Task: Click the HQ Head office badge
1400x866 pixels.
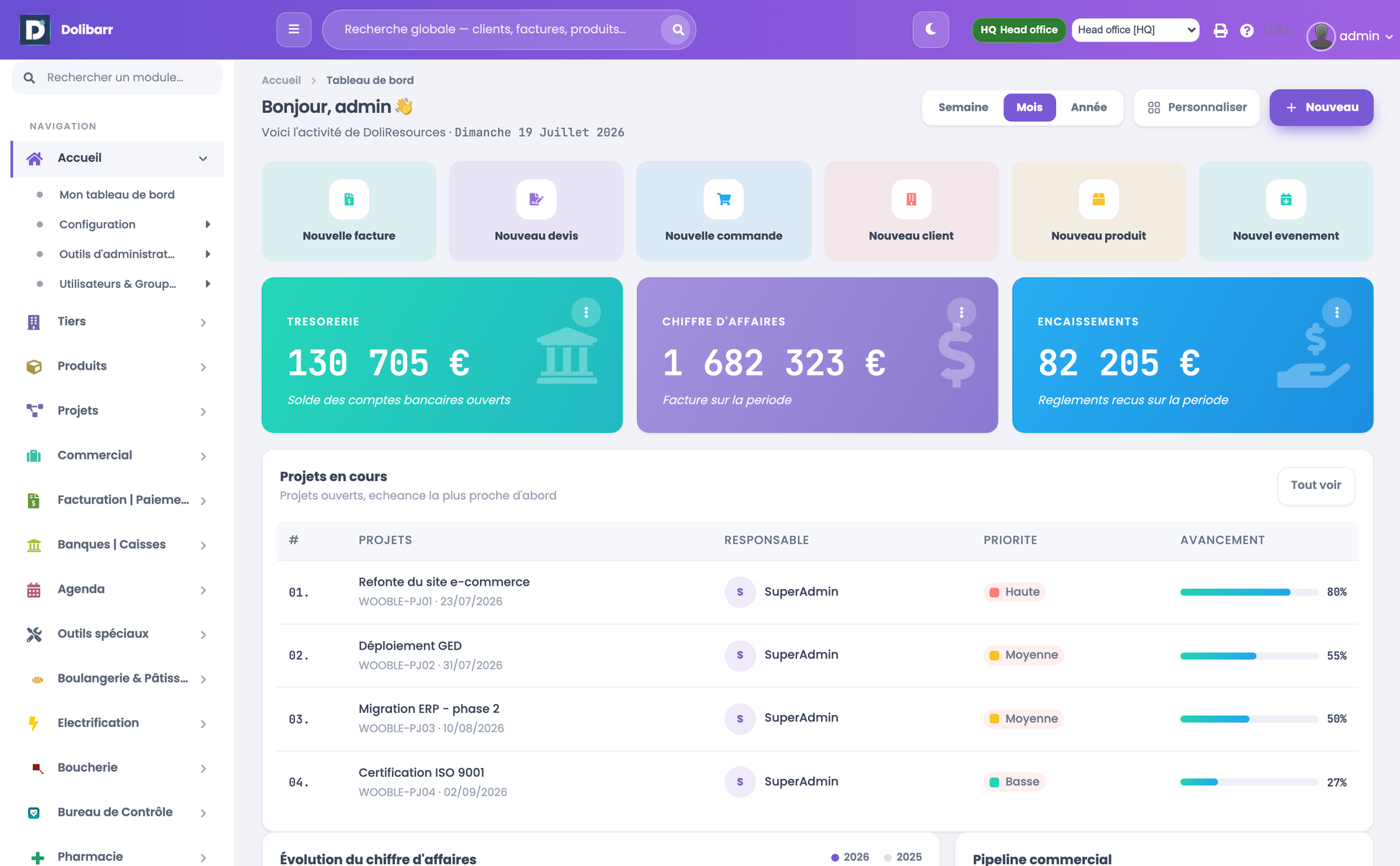Action: point(1018,29)
